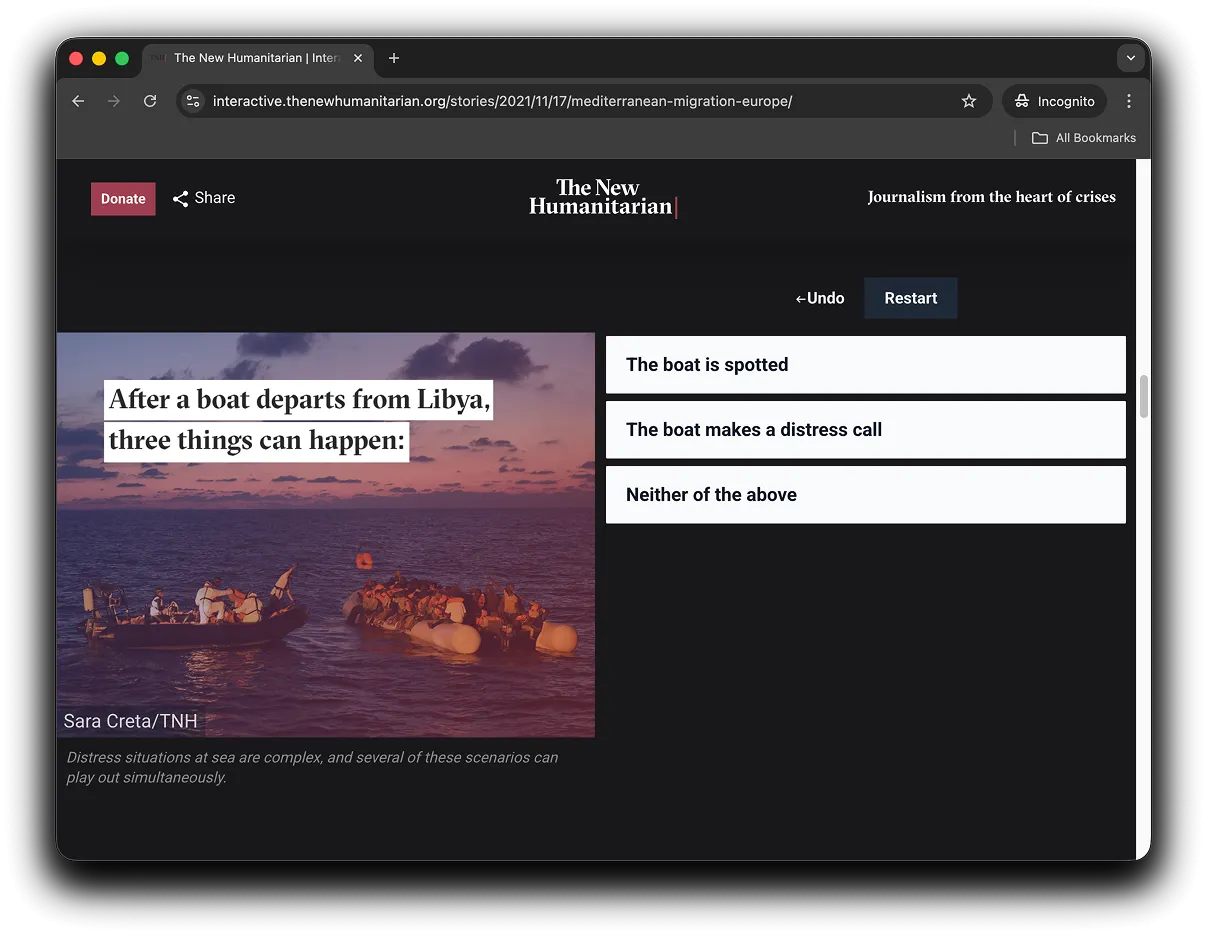Click the red Donate button
The width and height of the screenshot is (1207, 935).
(123, 199)
